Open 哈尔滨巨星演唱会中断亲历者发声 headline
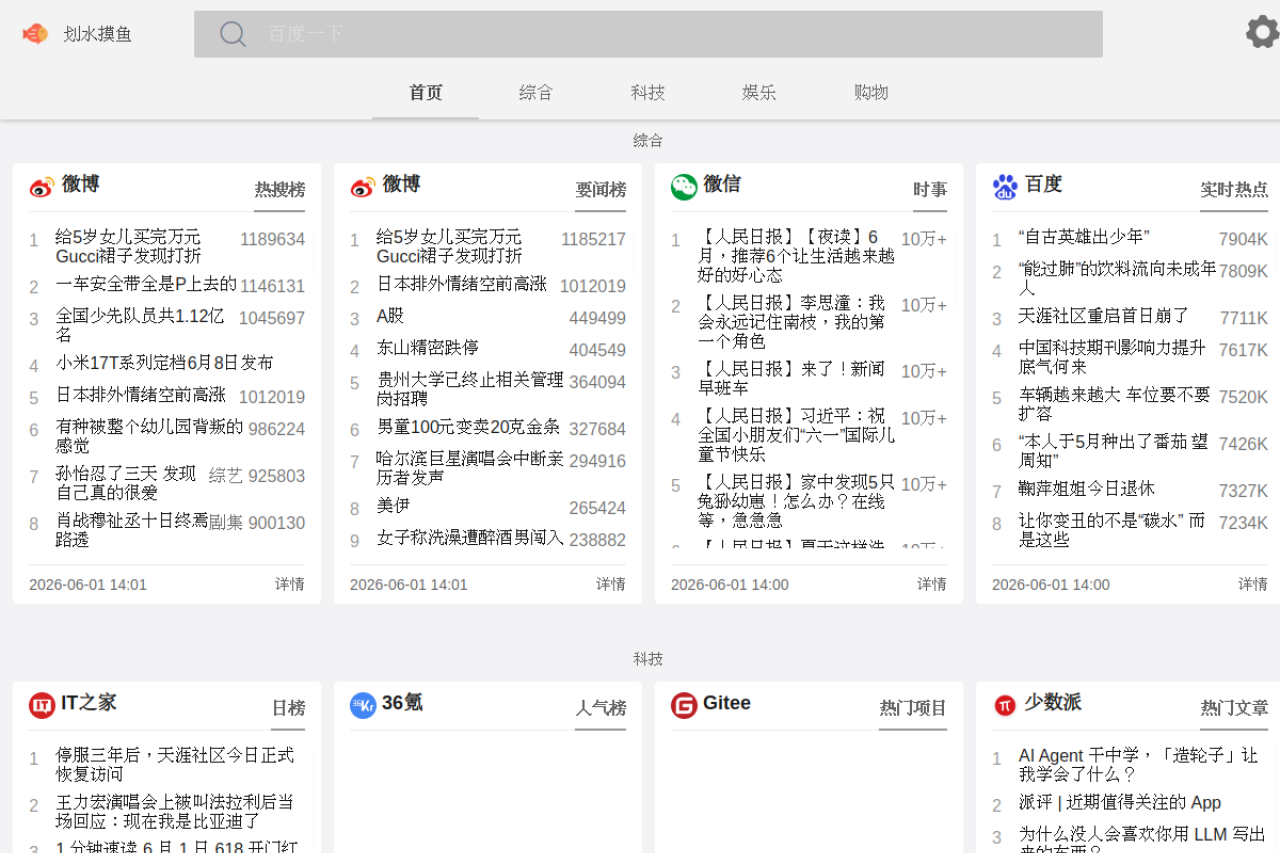Viewport: 1280px width, 853px height. point(470,468)
